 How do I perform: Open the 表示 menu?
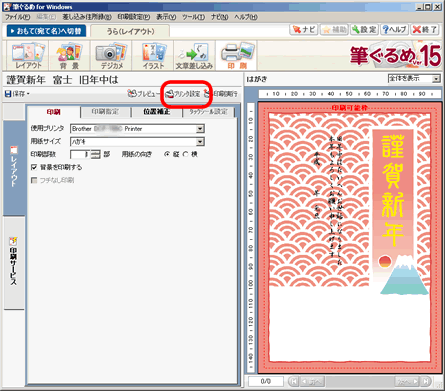coord(166,17)
